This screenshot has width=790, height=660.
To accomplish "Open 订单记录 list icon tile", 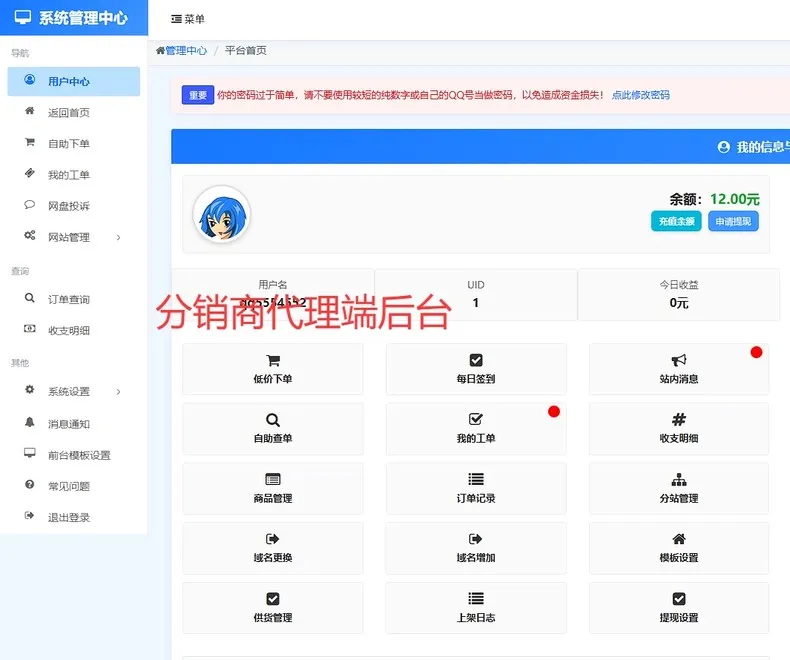I will pos(476,480).
